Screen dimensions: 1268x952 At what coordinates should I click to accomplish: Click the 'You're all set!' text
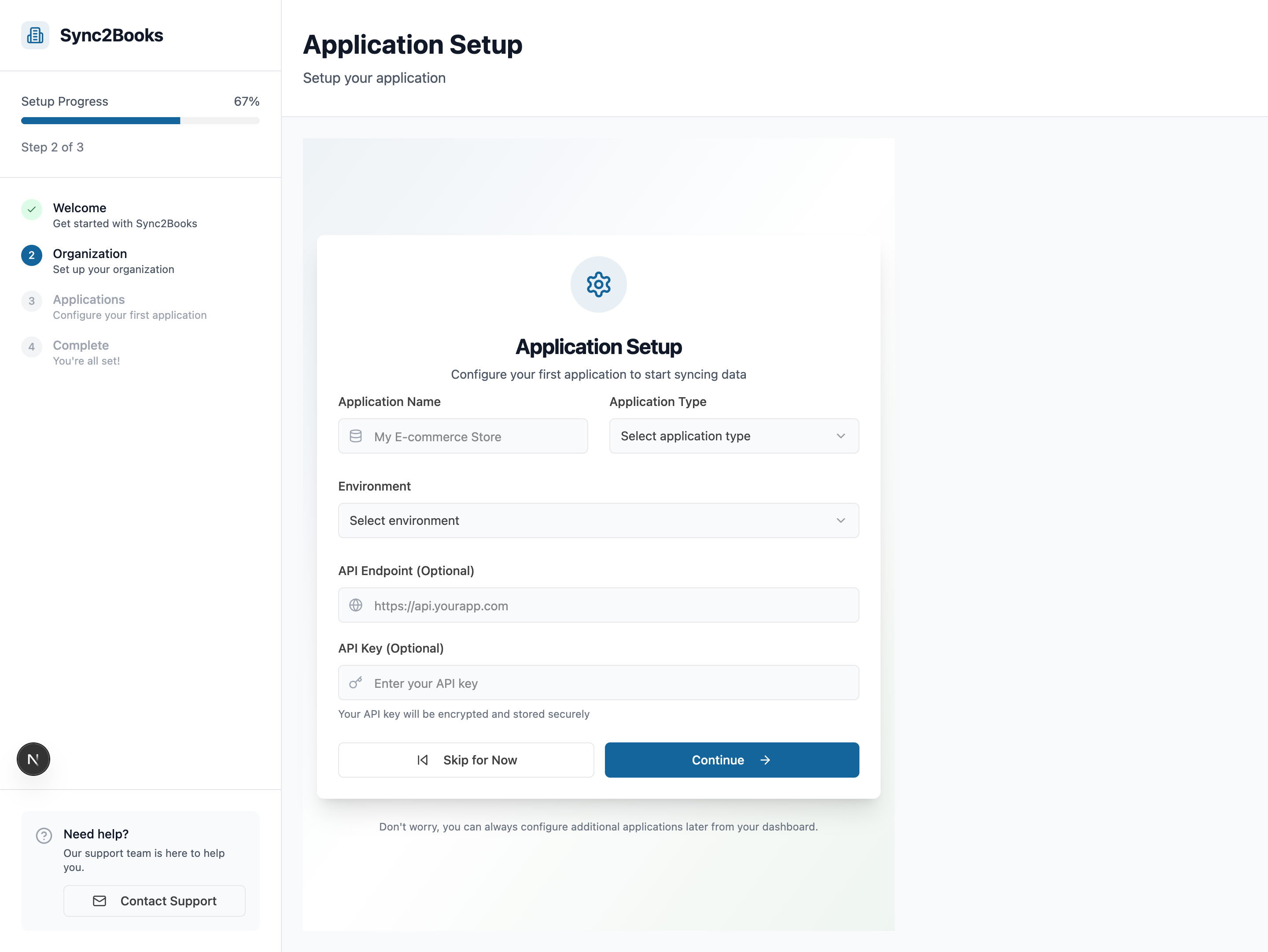point(87,361)
